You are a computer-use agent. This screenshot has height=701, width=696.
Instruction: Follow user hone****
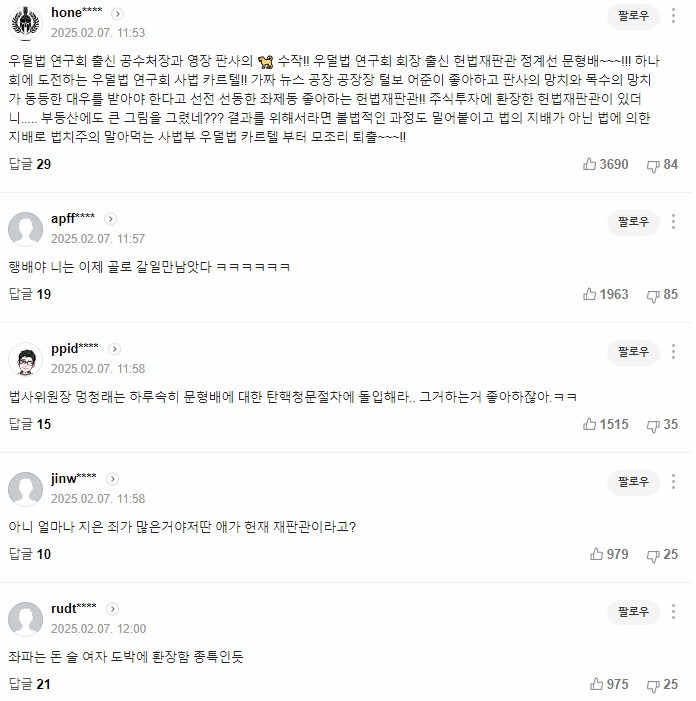pyautogui.click(x=633, y=17)
